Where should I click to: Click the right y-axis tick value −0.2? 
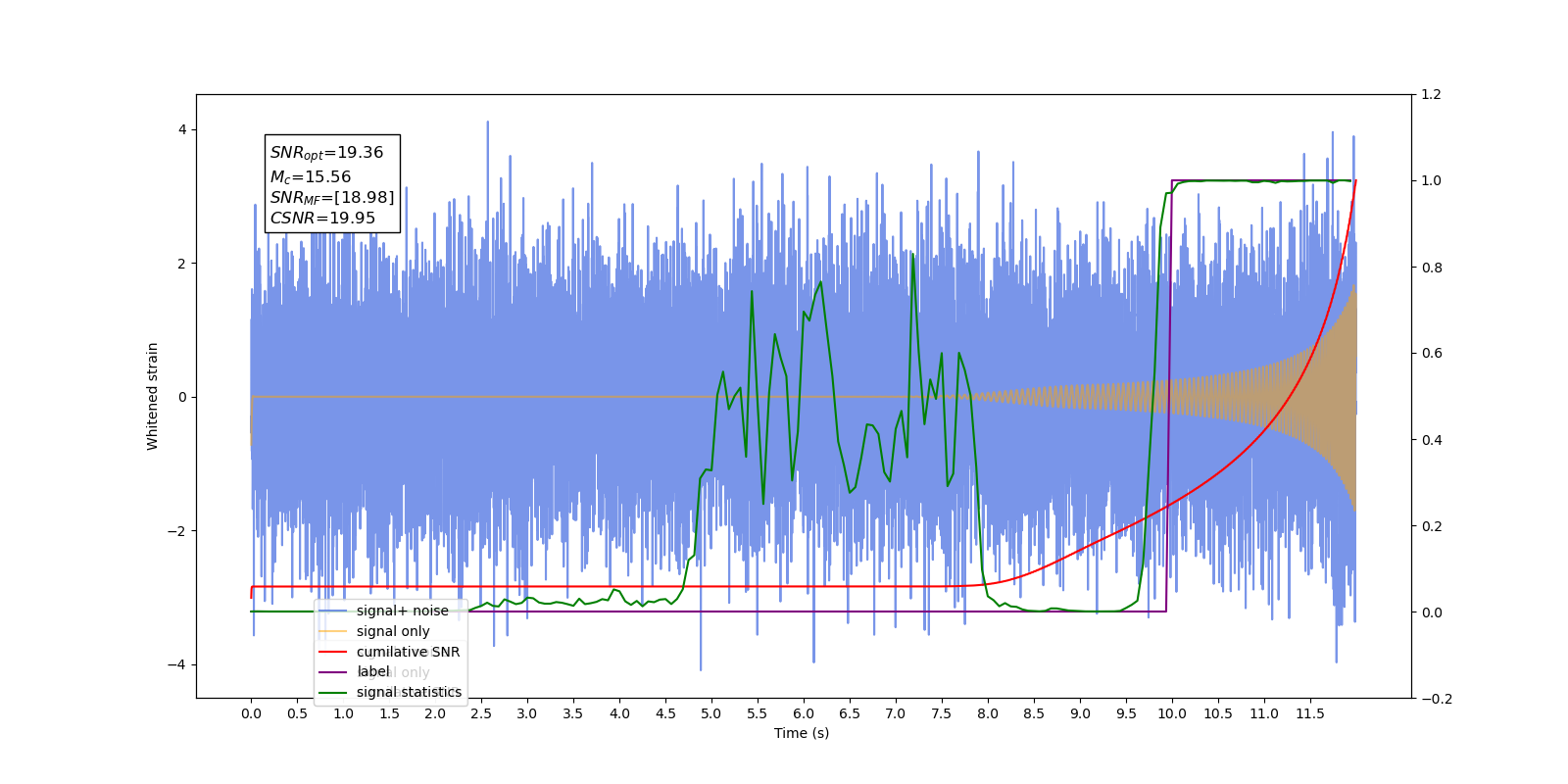tap(1437, 699)
